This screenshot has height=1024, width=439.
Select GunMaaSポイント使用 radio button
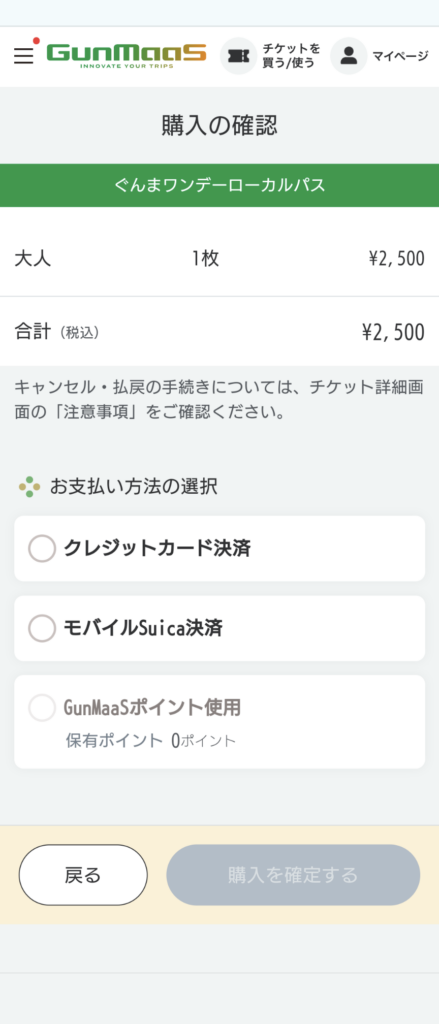pos(42,708)
